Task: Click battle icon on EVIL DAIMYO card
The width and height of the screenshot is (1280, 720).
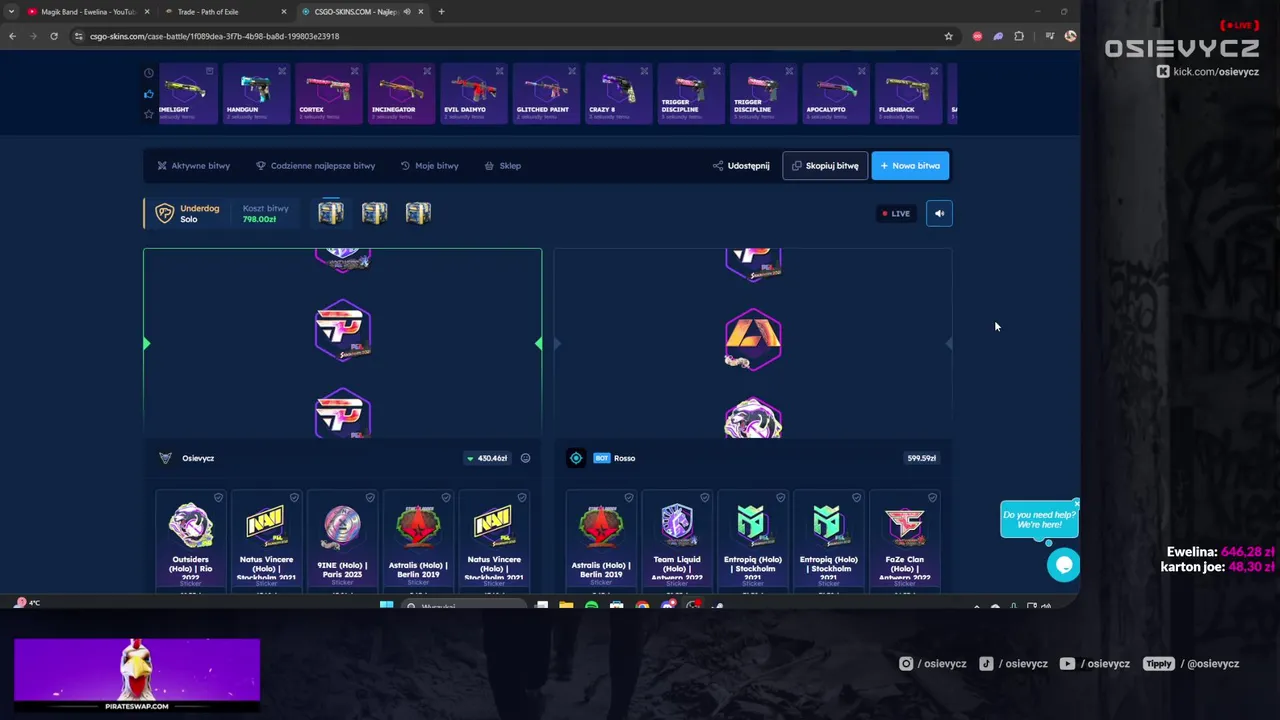Action: pyautogui.click(x=499, y=71)
